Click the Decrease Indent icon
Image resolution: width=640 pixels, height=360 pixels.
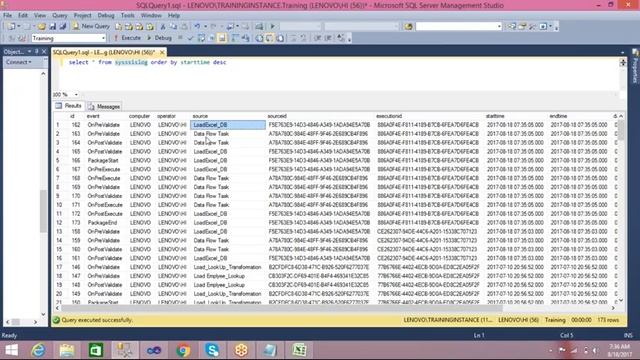click(x=317, y=38)
